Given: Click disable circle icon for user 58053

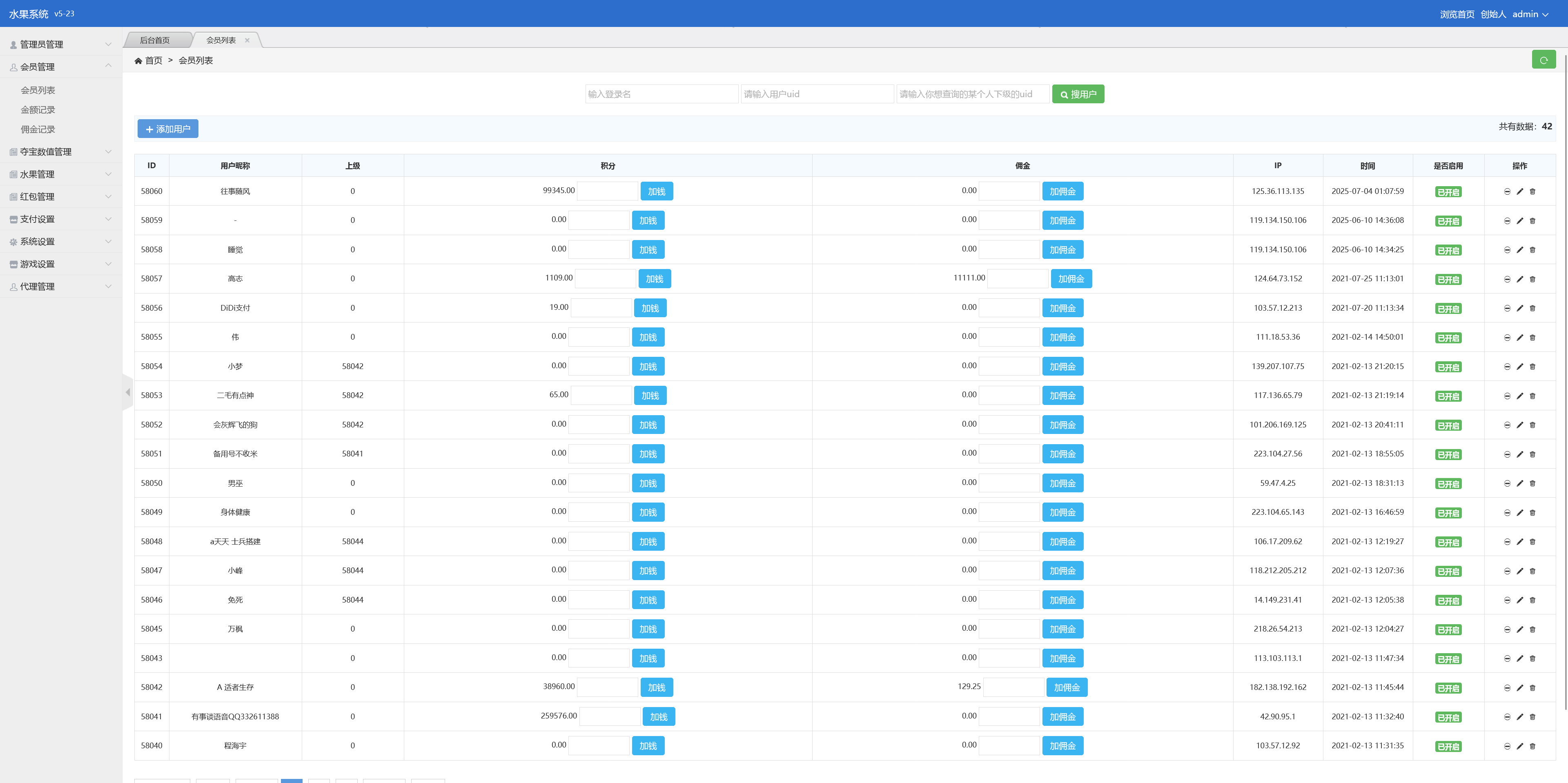Looking at the screenshot, I should coord(1506,396).
